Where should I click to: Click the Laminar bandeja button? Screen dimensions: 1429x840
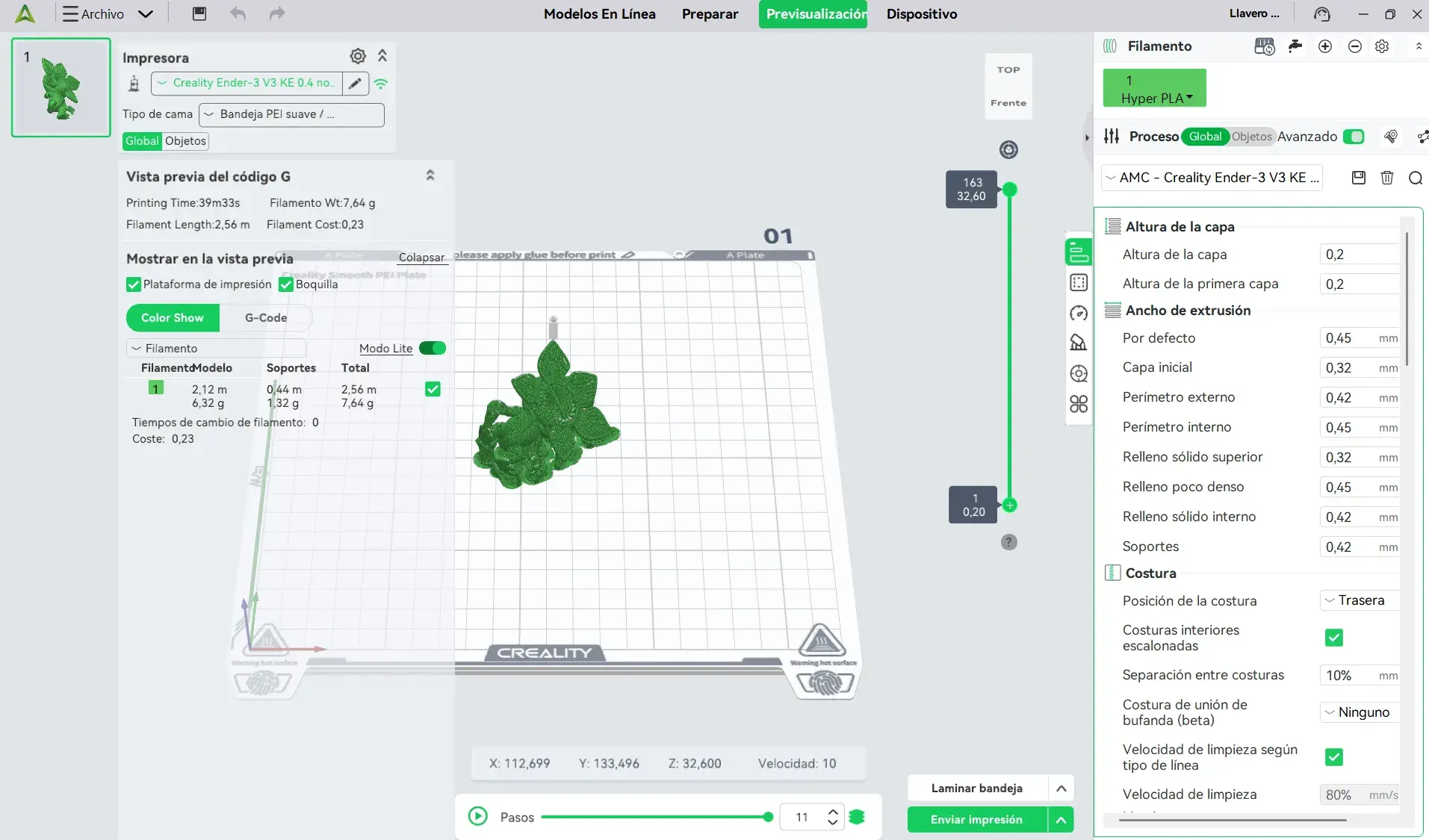pyautogui.click(x=977, y=788)
